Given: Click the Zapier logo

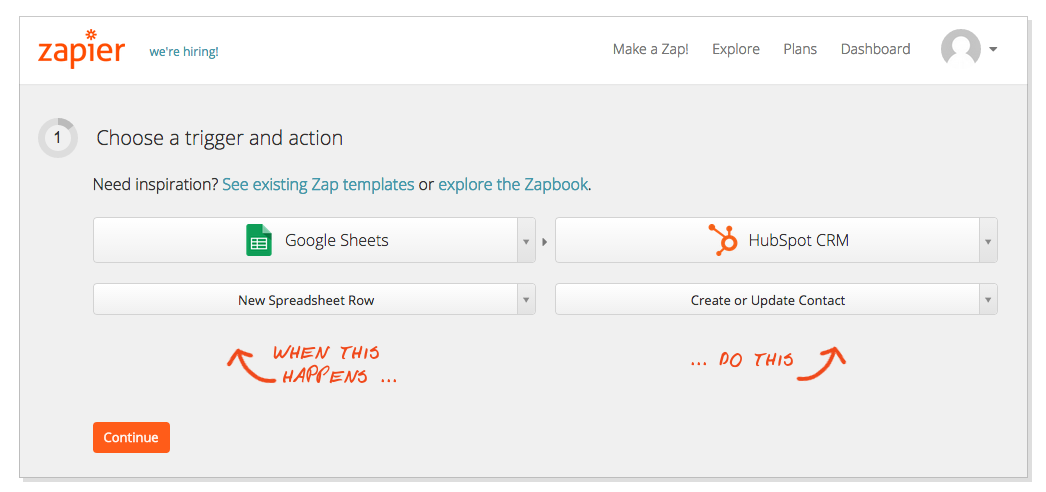Looking at the screenshot, I should coord(81,51).
